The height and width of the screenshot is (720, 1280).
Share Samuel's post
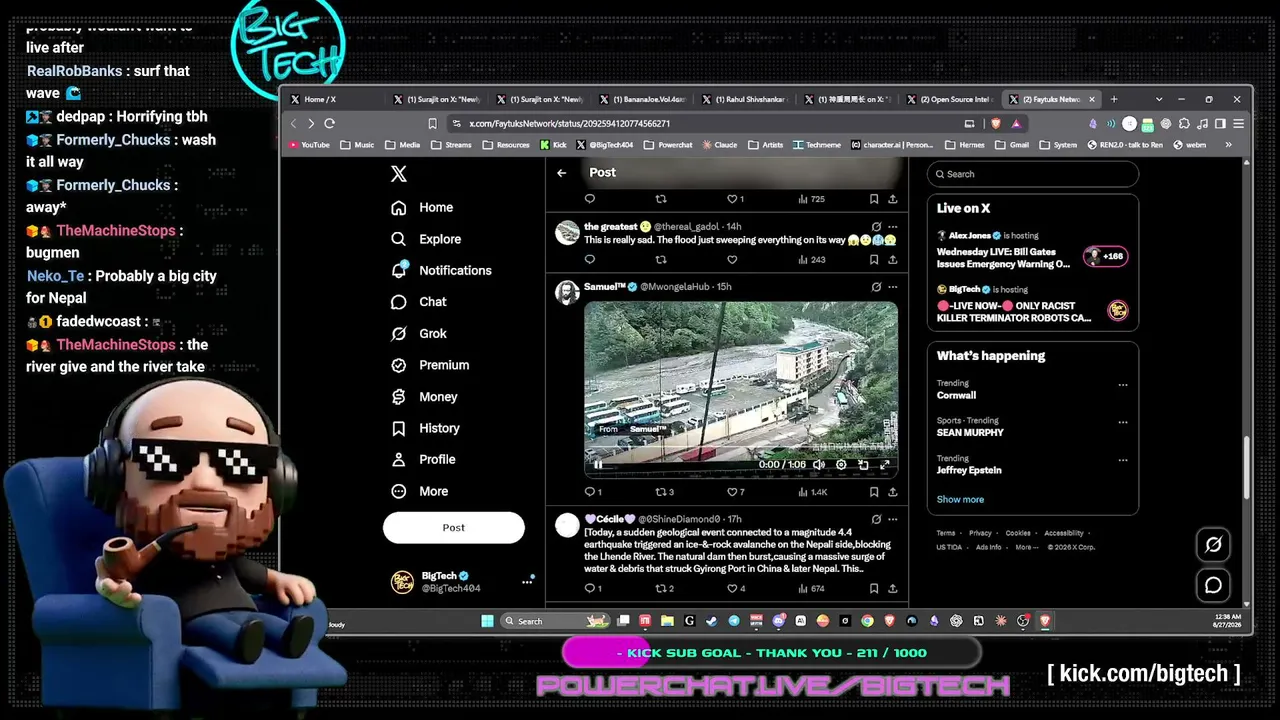(x=892, y=492)
